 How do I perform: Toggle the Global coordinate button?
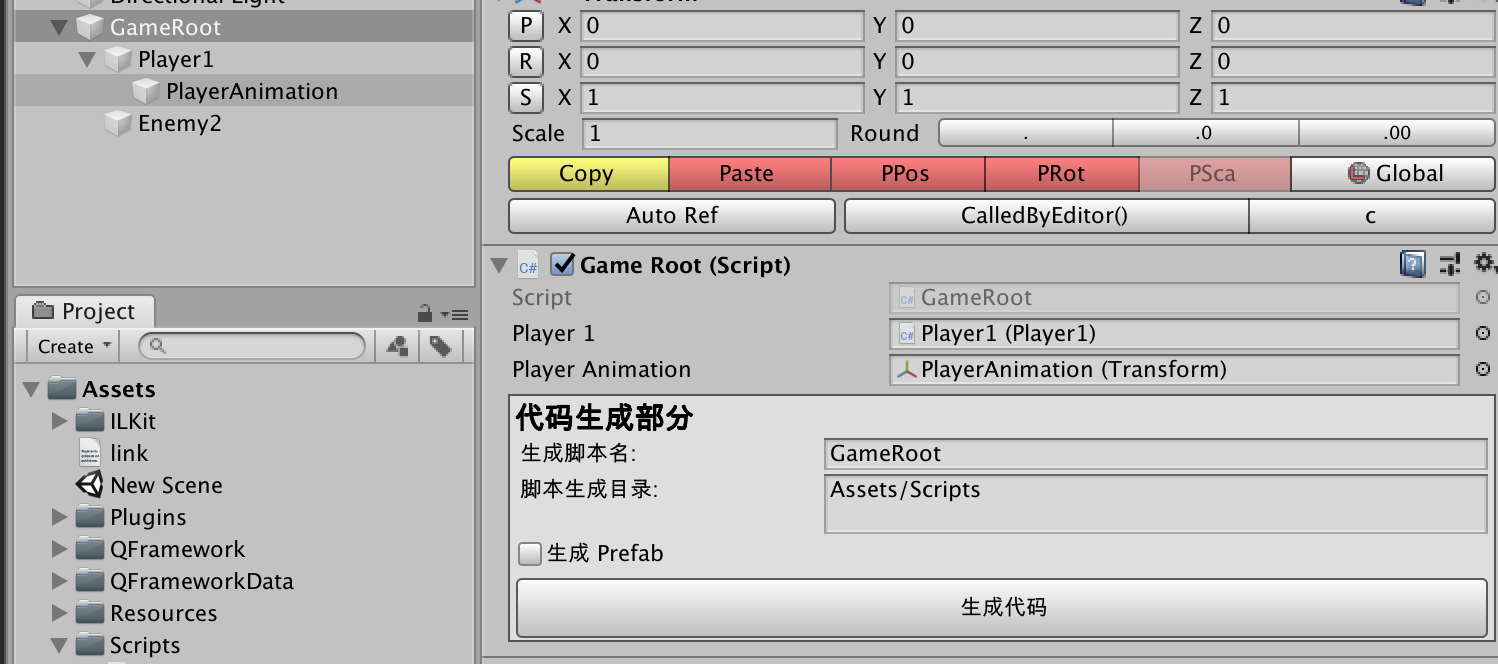pyautogui.click(x=1394, y=174)
